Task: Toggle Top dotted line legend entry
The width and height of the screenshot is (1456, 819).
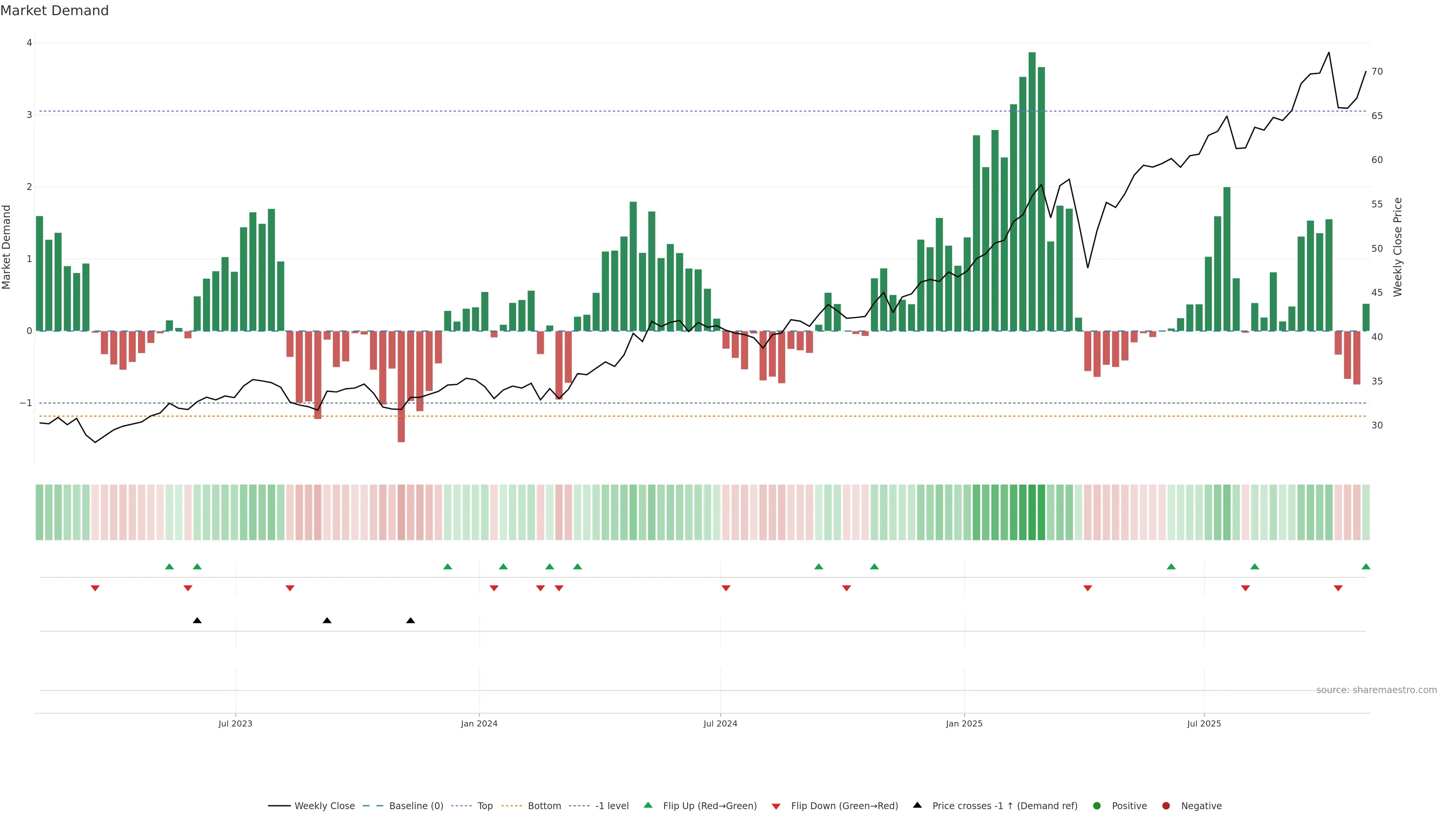Action: coord(485,805)
